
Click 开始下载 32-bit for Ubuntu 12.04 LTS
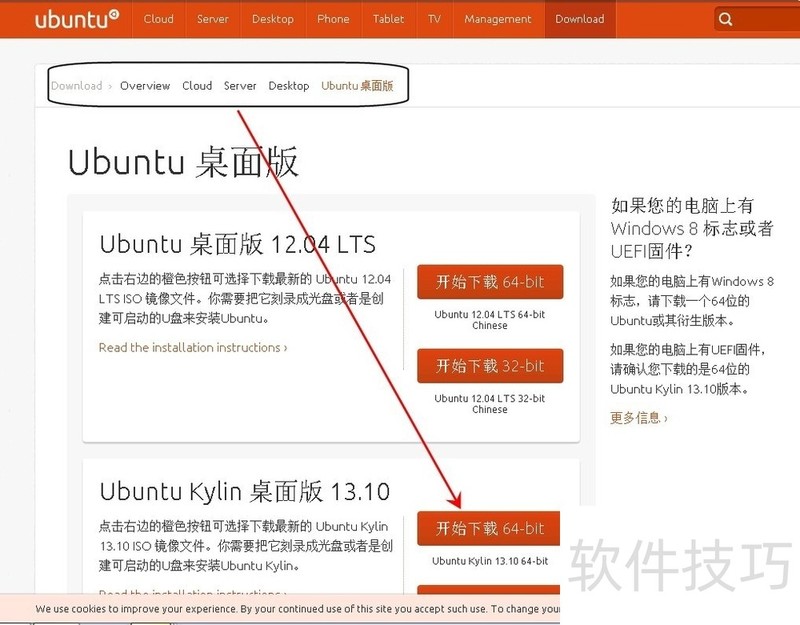pyautogui.click(x=490, y=366)
